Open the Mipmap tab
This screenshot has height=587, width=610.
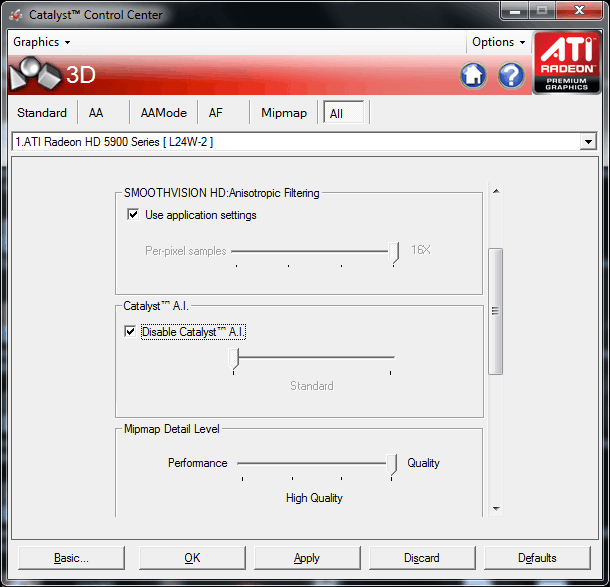point(284,113)
